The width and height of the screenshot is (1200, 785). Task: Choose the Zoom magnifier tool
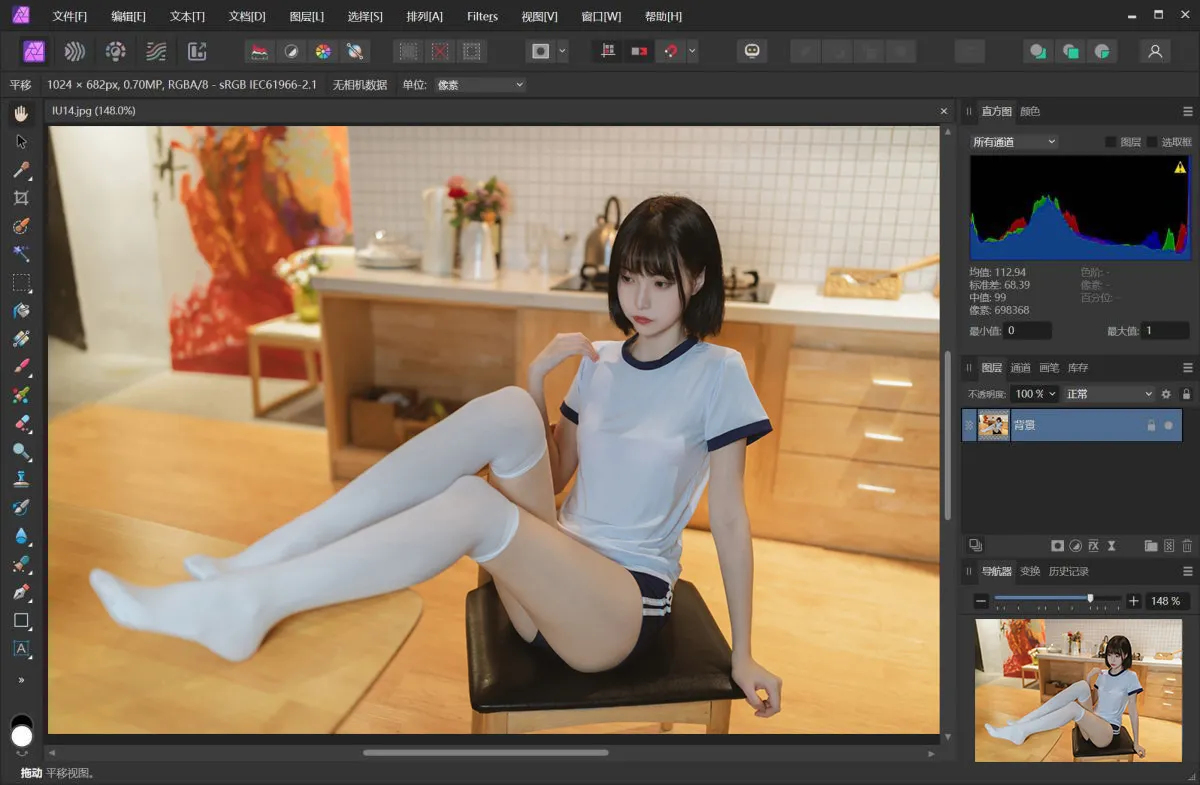coord(21,451)
